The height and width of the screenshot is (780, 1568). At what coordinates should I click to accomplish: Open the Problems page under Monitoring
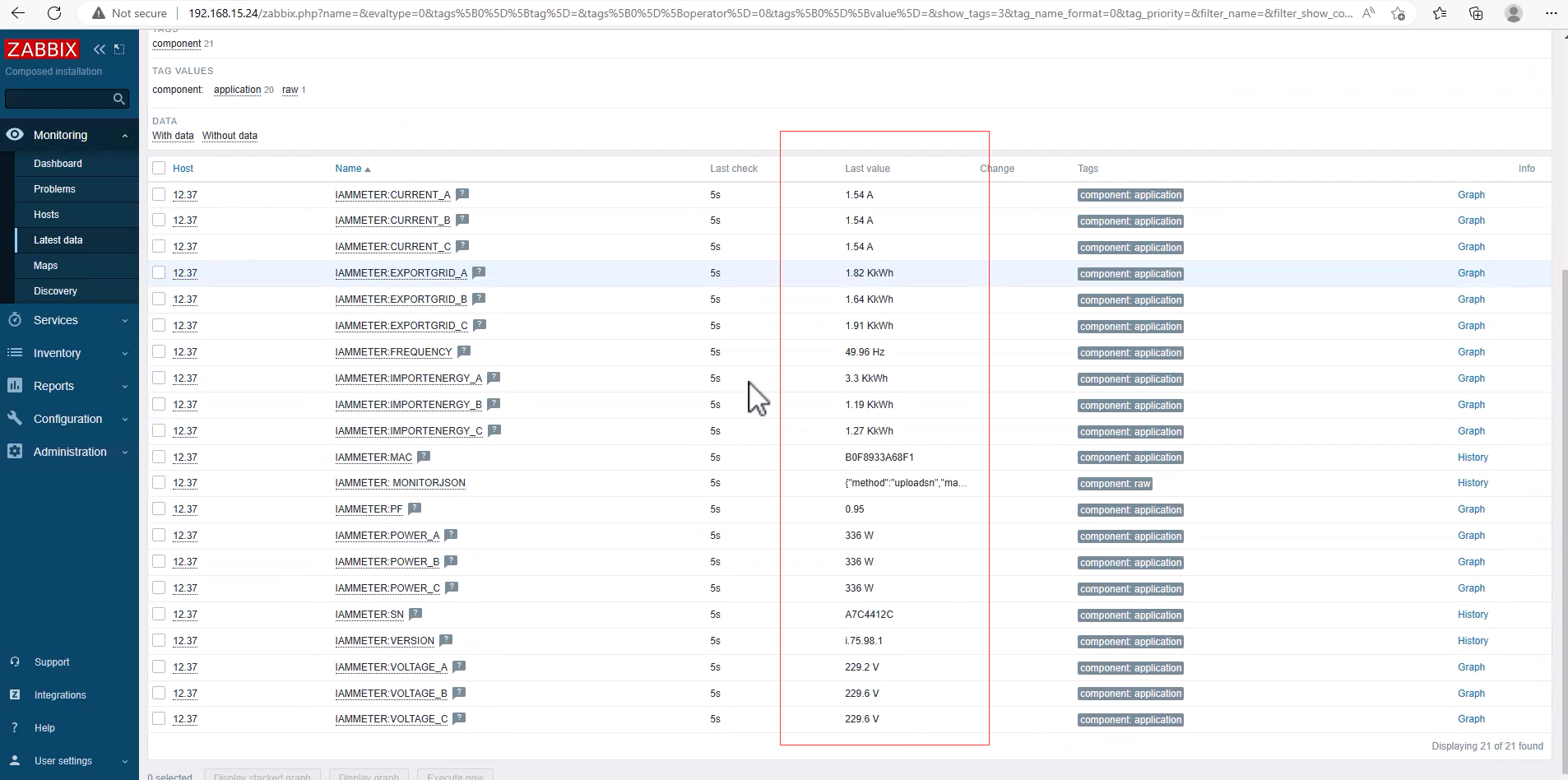point(54,189)
